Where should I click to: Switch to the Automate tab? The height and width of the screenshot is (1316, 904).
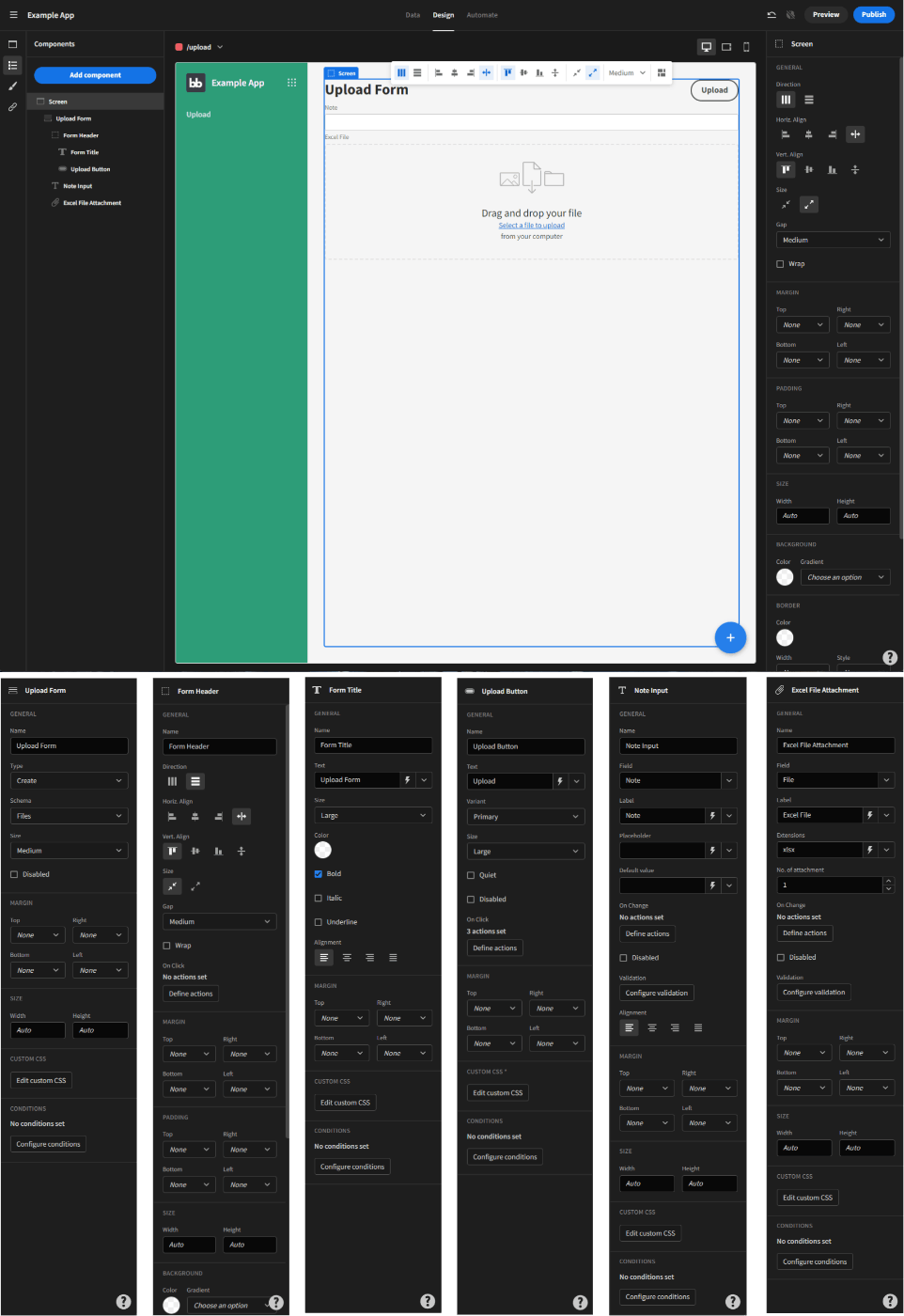coord(482,15)
